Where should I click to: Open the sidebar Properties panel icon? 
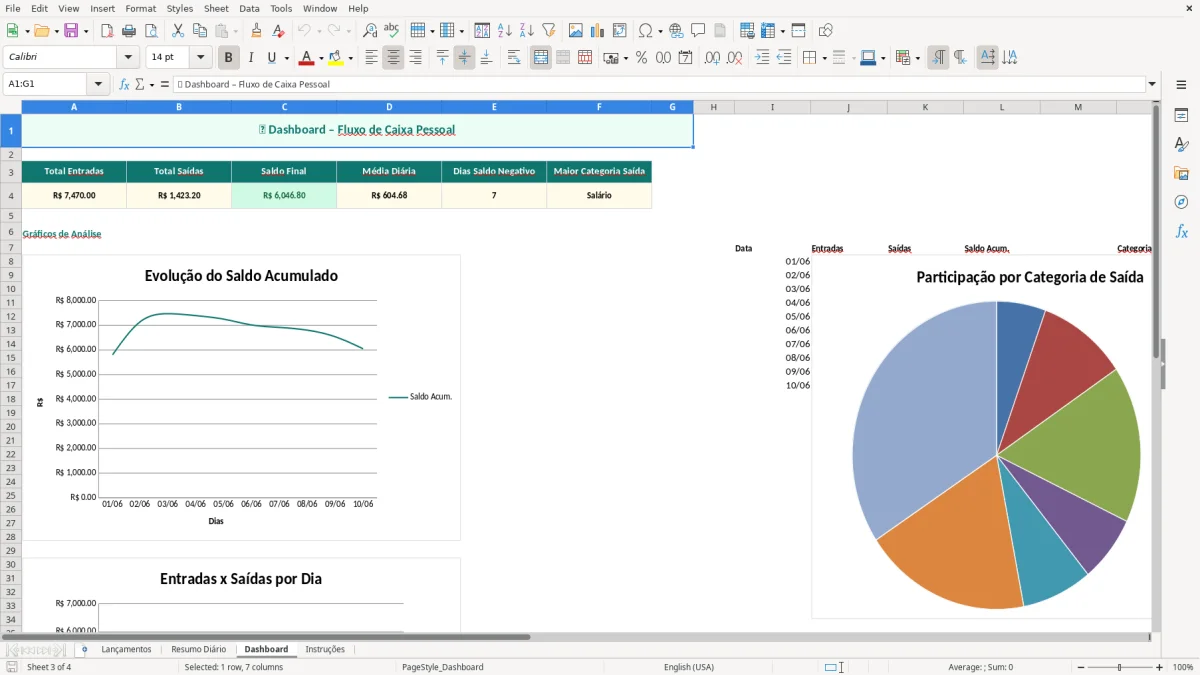click(1181, 116)
